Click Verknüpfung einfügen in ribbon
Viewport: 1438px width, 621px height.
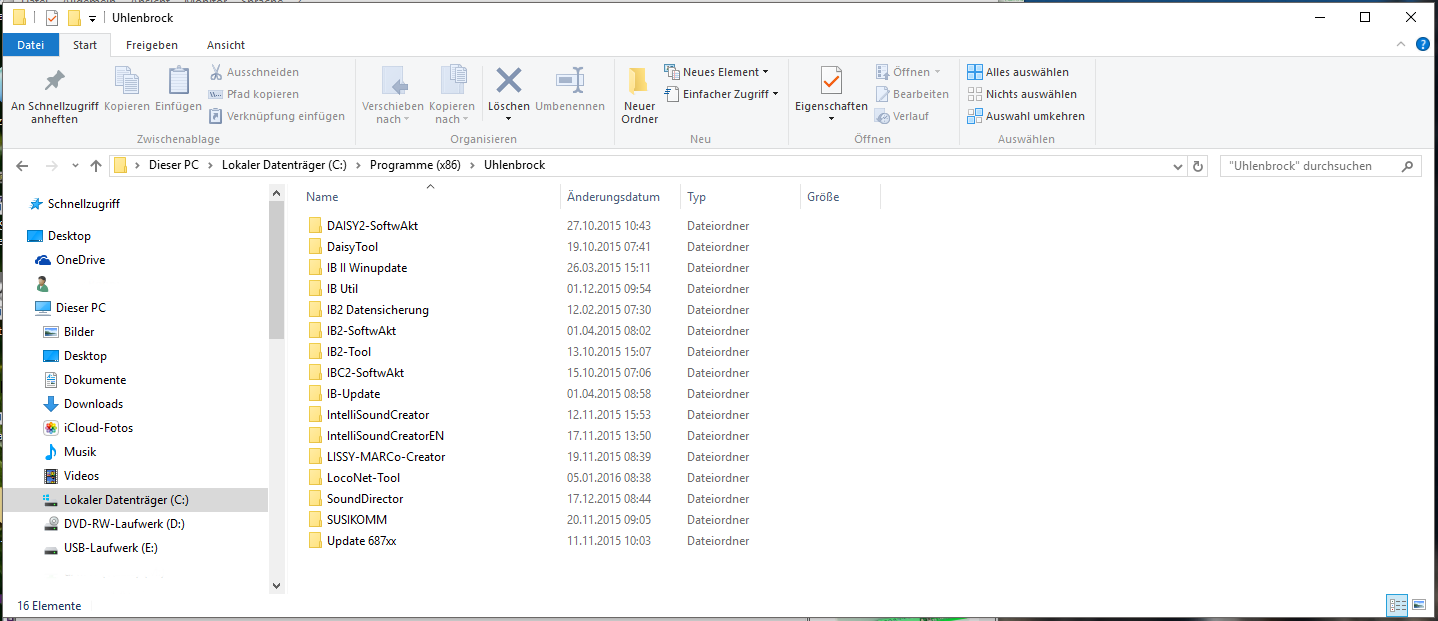click(276, 116)
